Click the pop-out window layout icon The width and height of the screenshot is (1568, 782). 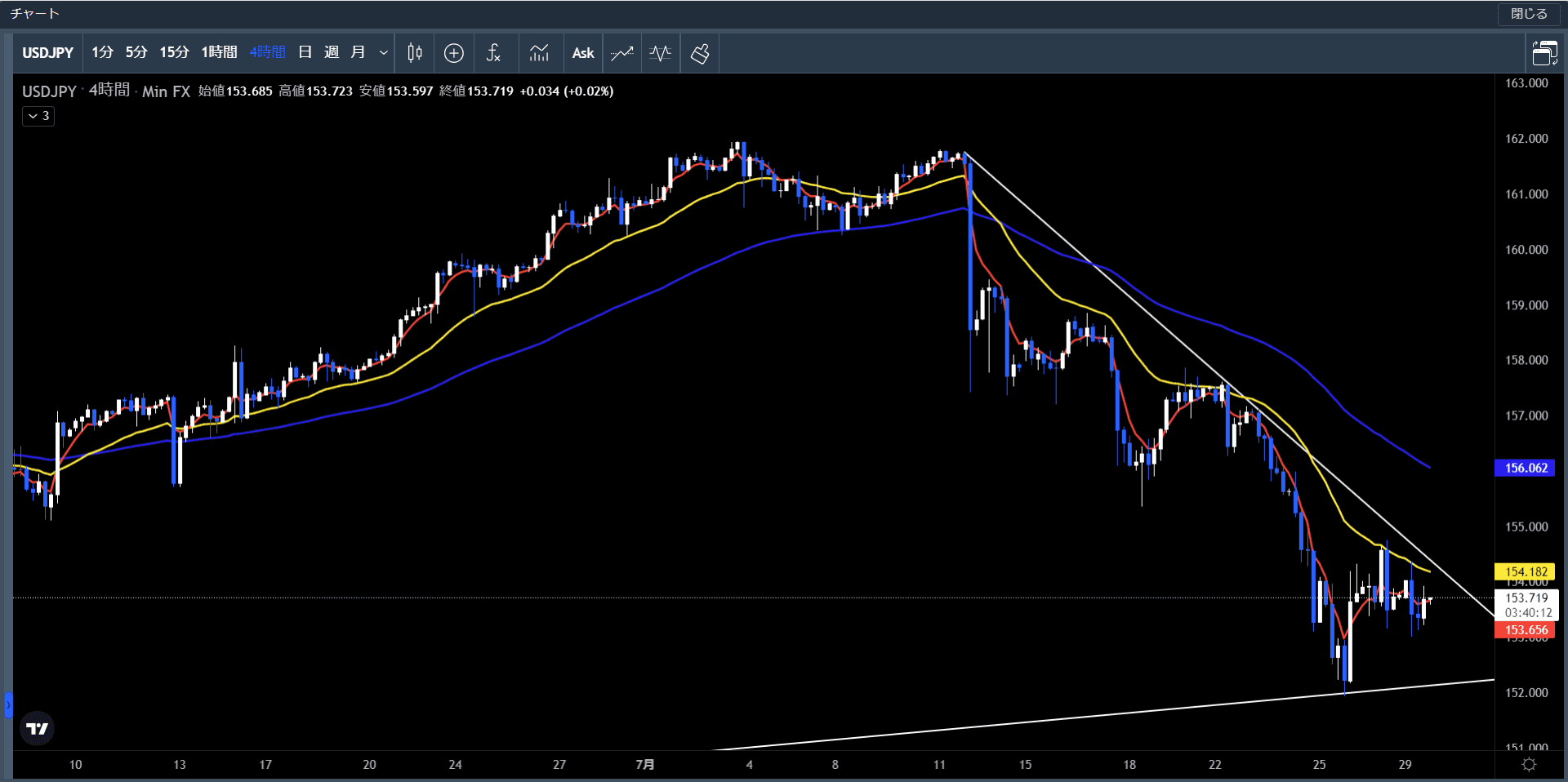point(1544,53)
